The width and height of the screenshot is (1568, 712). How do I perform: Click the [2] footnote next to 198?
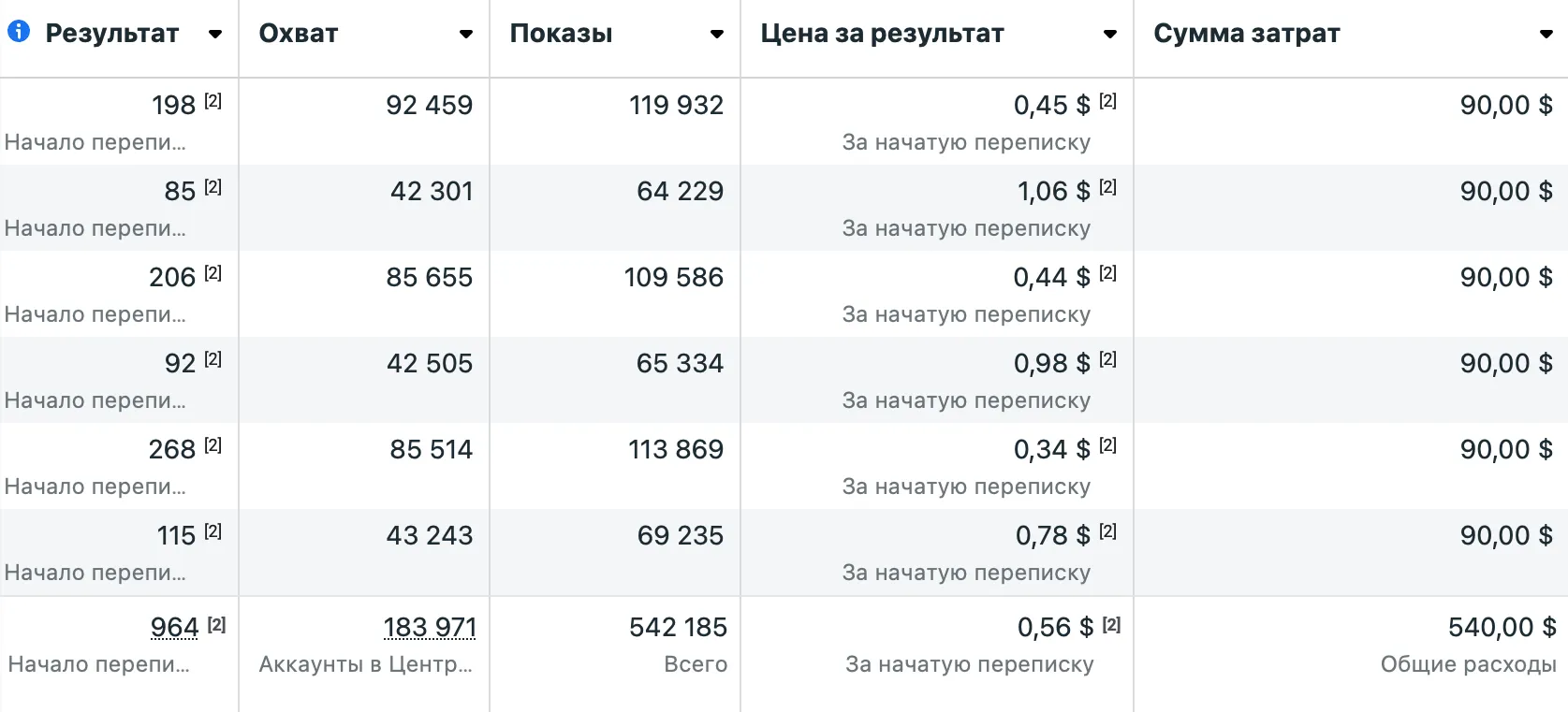[x=214, y=97]
